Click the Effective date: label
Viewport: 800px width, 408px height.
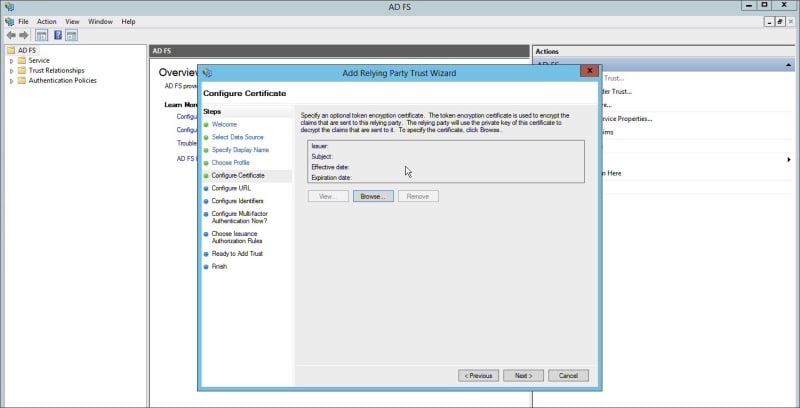pos(330,167)
